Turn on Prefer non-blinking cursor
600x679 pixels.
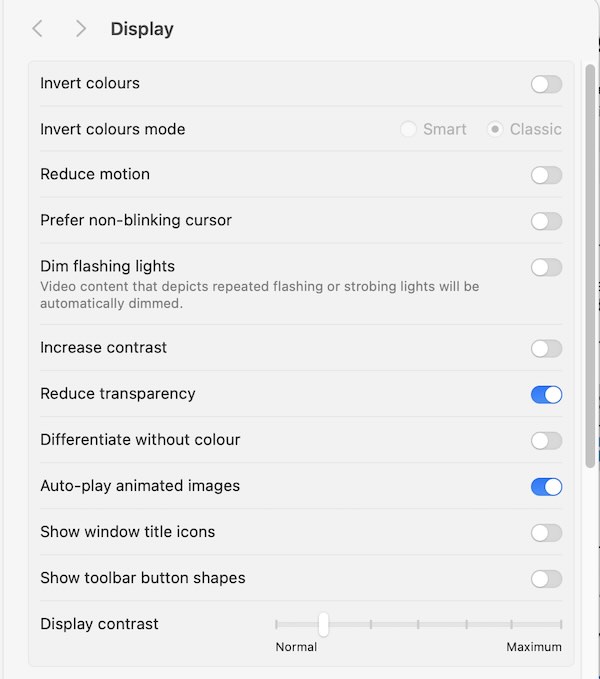click(x=546, y=221)
